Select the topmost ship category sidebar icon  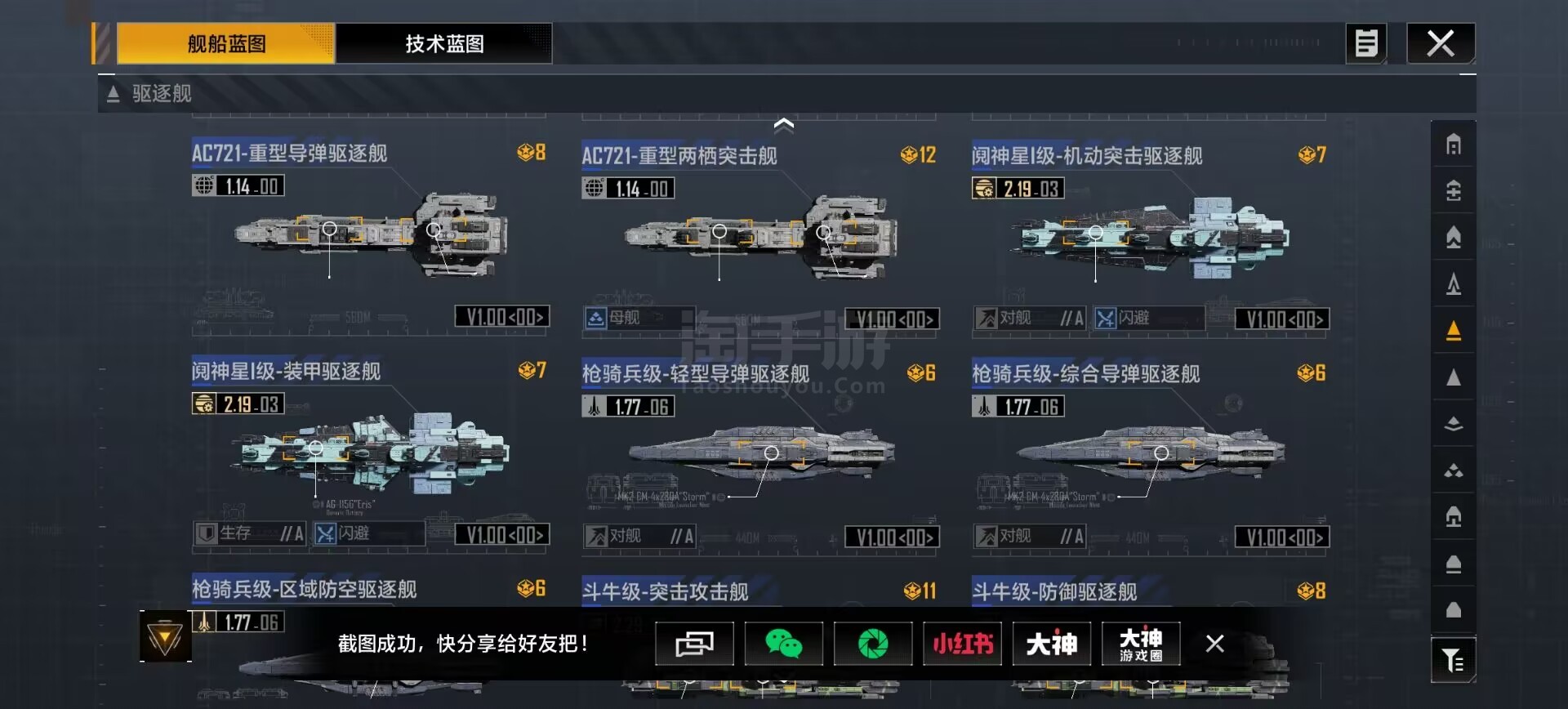[1453, 145]
